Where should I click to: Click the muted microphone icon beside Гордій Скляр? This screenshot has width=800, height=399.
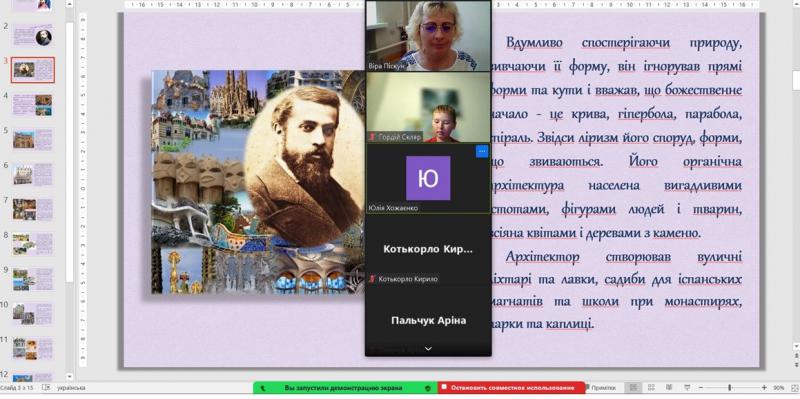(373, 137)
